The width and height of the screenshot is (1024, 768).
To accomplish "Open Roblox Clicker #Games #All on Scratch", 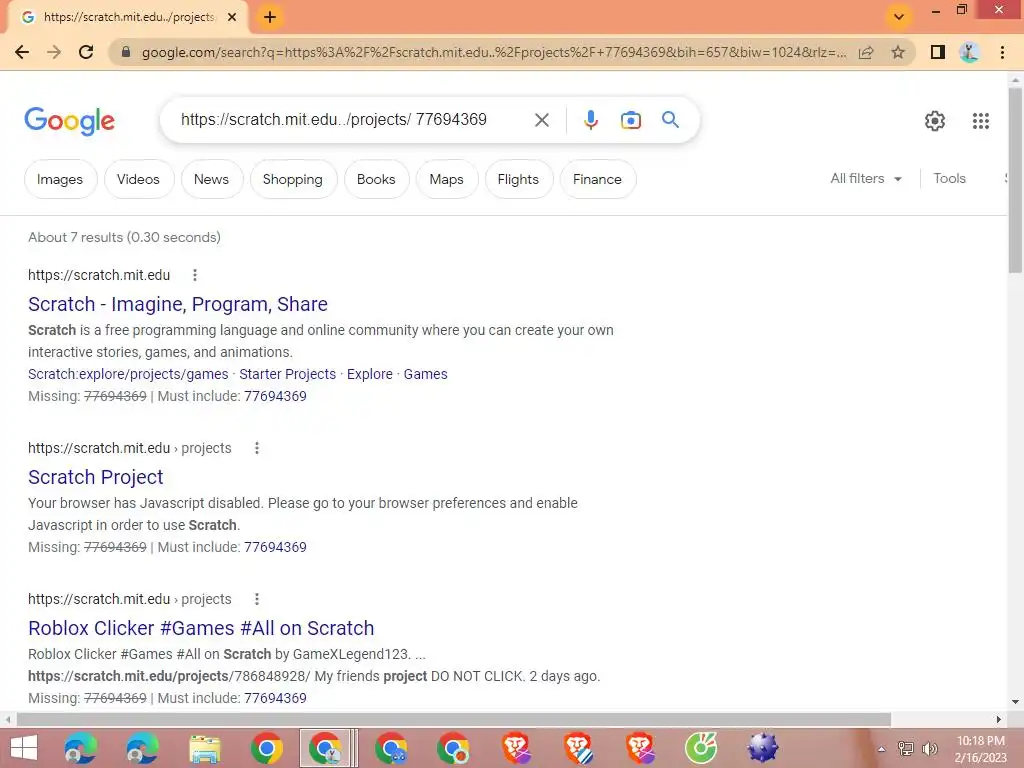I will [x=201, y=628].
